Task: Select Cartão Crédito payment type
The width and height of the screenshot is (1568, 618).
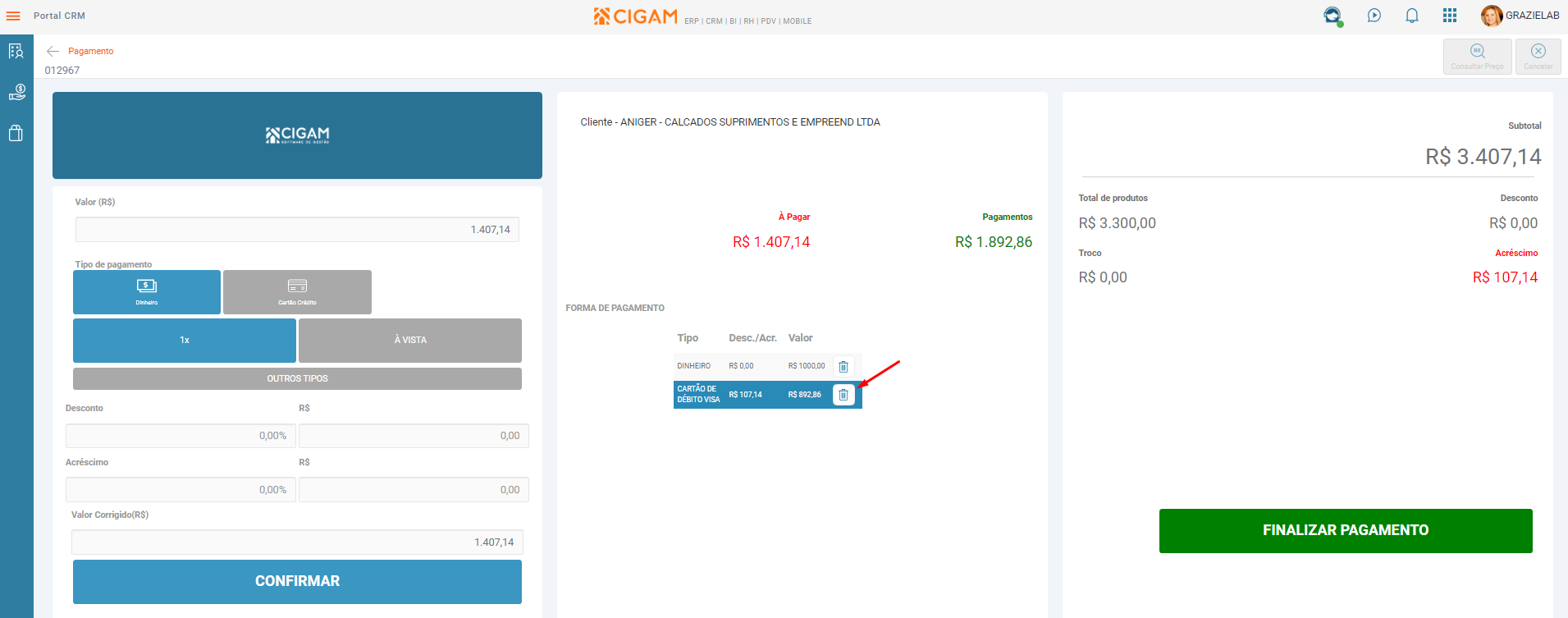Action: (297, 292)
